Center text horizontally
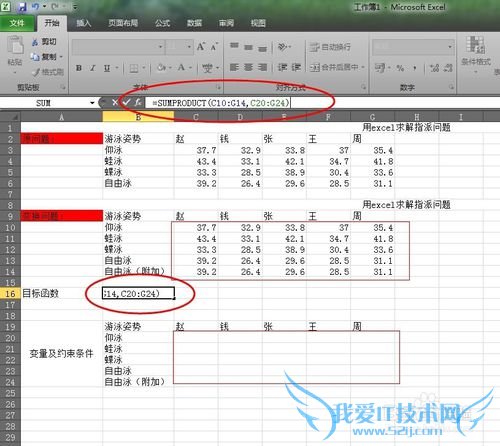The width and height of the screenshot is (500, 446). (x=249, y=67)
